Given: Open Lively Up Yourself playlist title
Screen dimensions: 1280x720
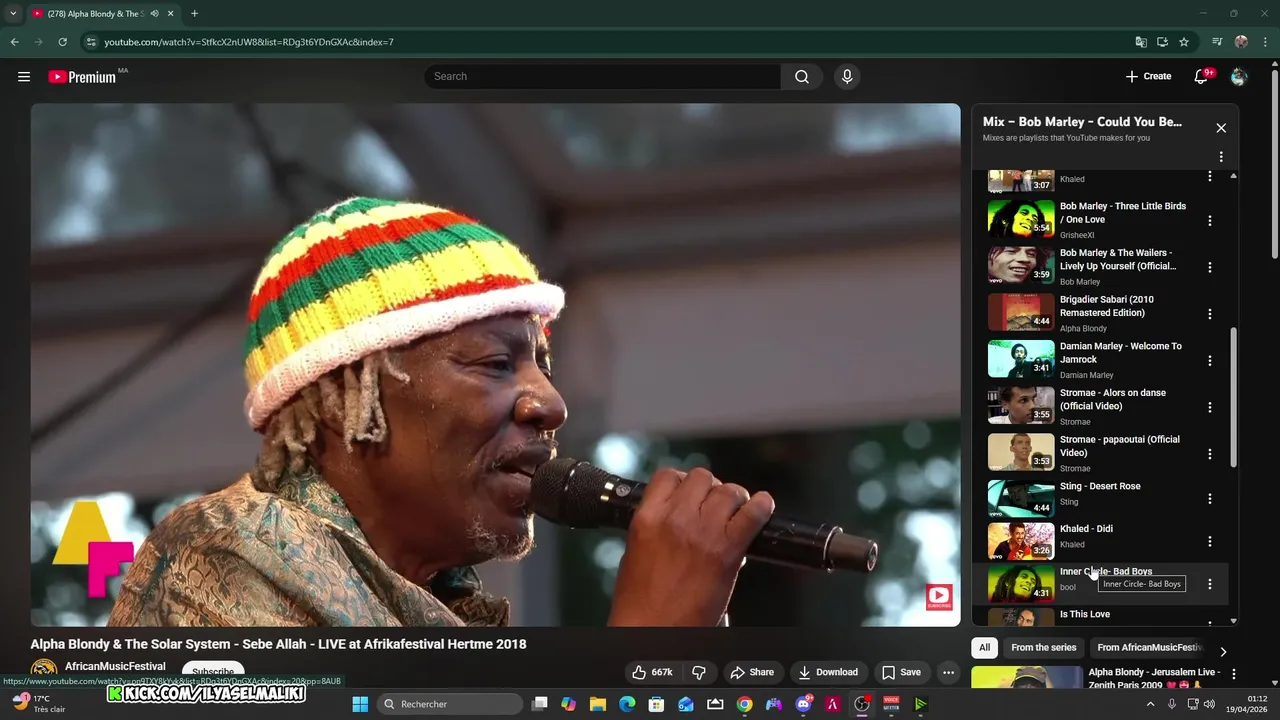Looking at the screenshot, I should pos(1118,259).
